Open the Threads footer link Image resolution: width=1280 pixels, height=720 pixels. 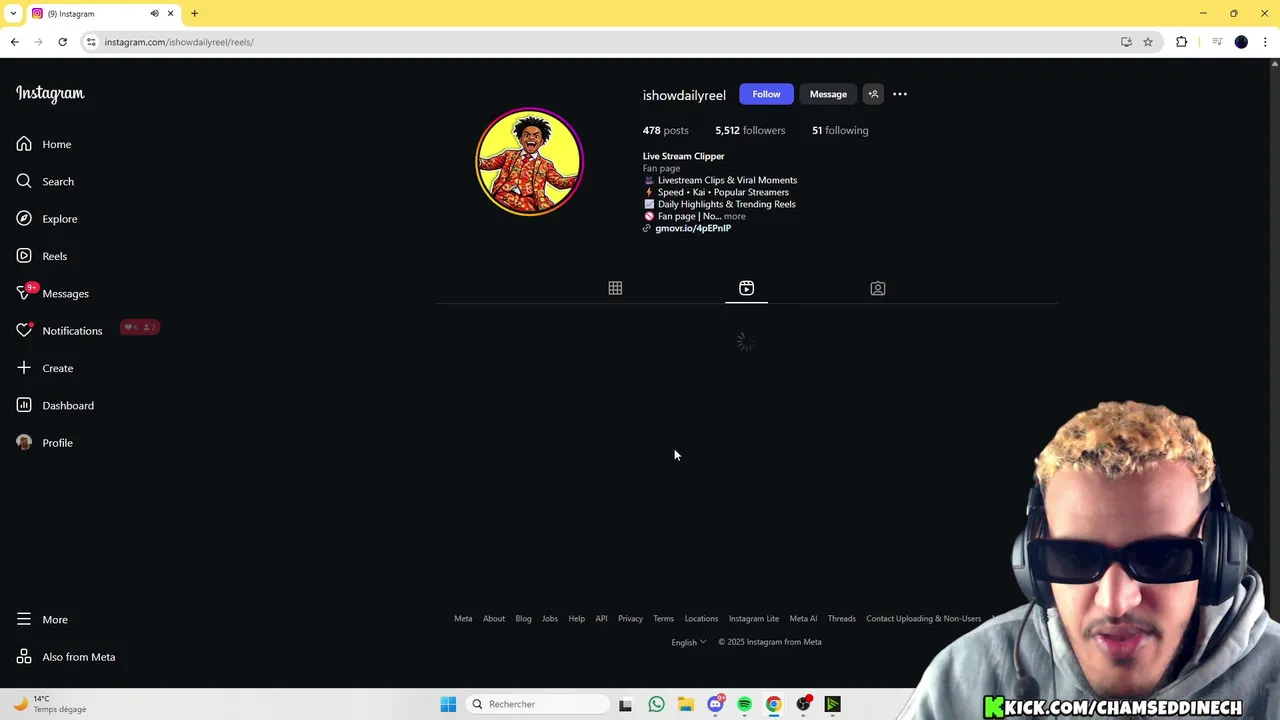842,618
